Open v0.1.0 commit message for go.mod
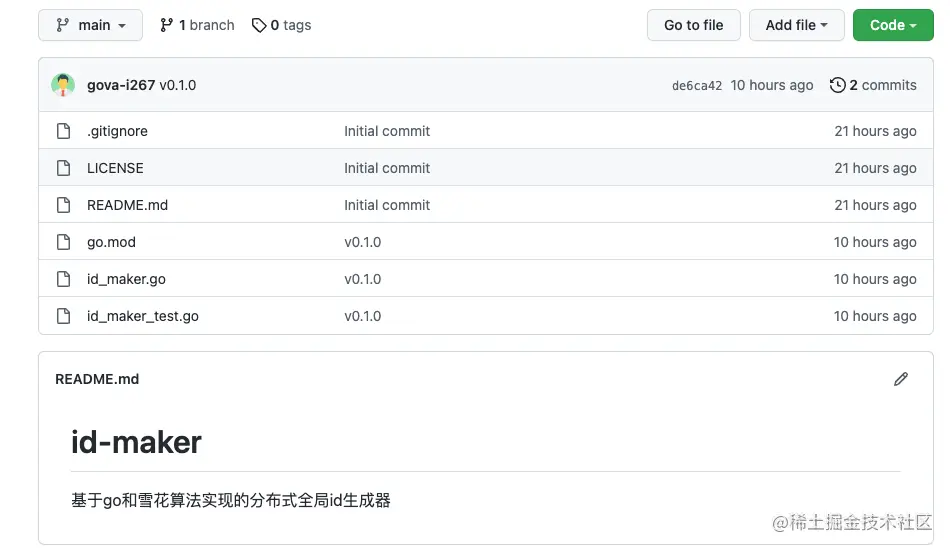 coord(363,242)
